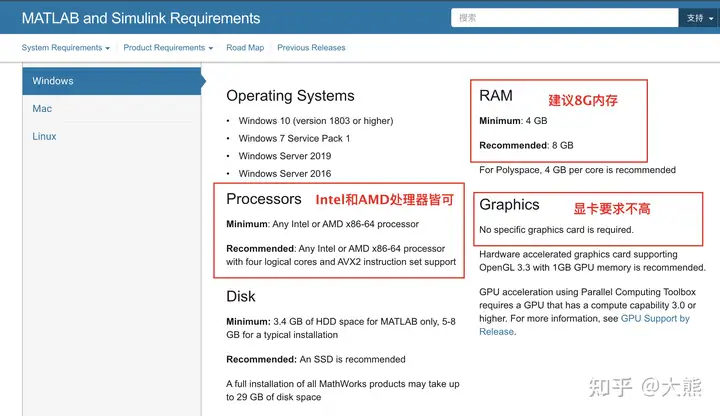Click the Processors heading
The width and height of the screenshot is (720, 416).
264,199
